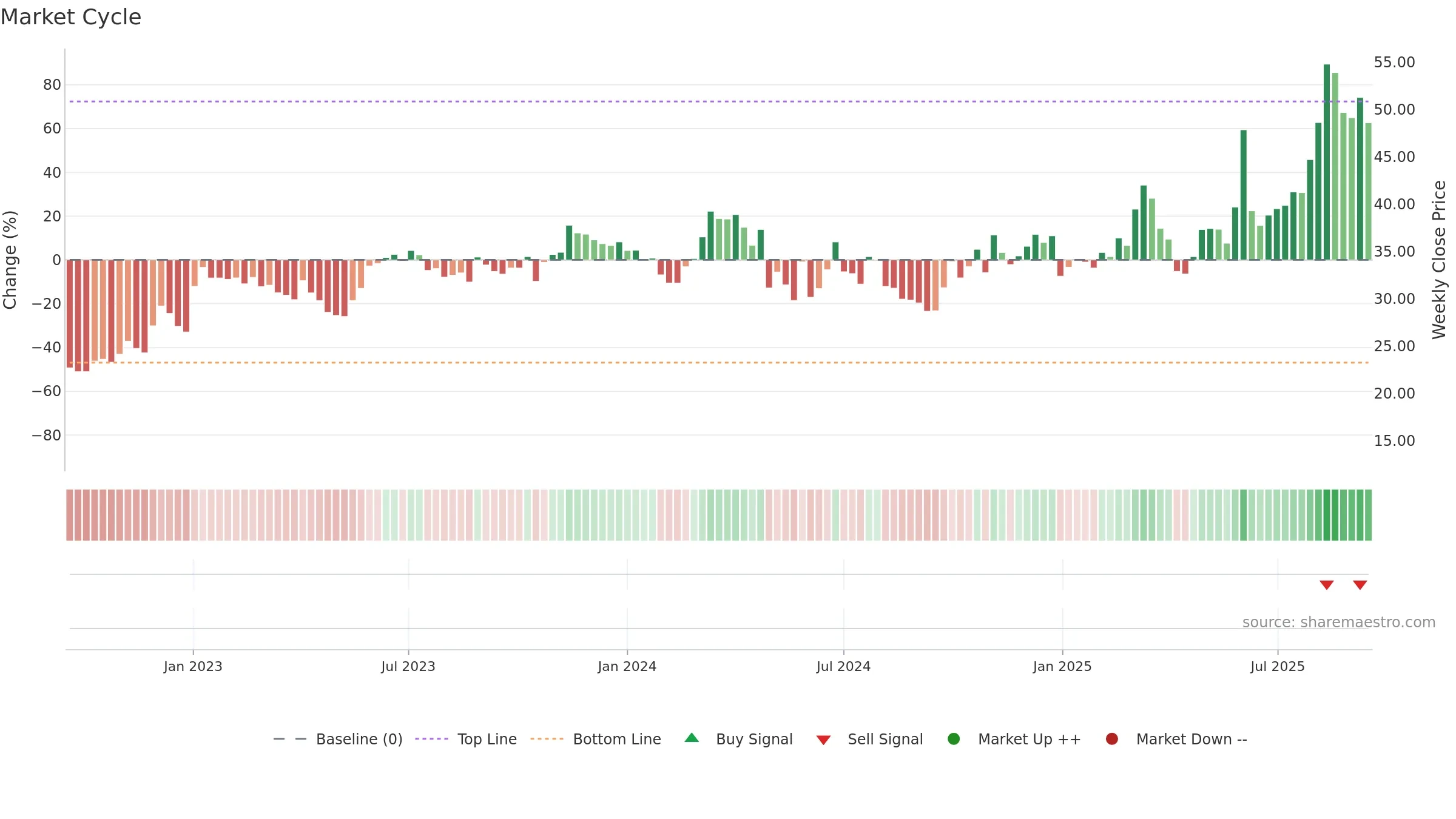Toggle the Sell Signal legend entry
This screenshot has width=1456, height=819.
pos(869,739)
